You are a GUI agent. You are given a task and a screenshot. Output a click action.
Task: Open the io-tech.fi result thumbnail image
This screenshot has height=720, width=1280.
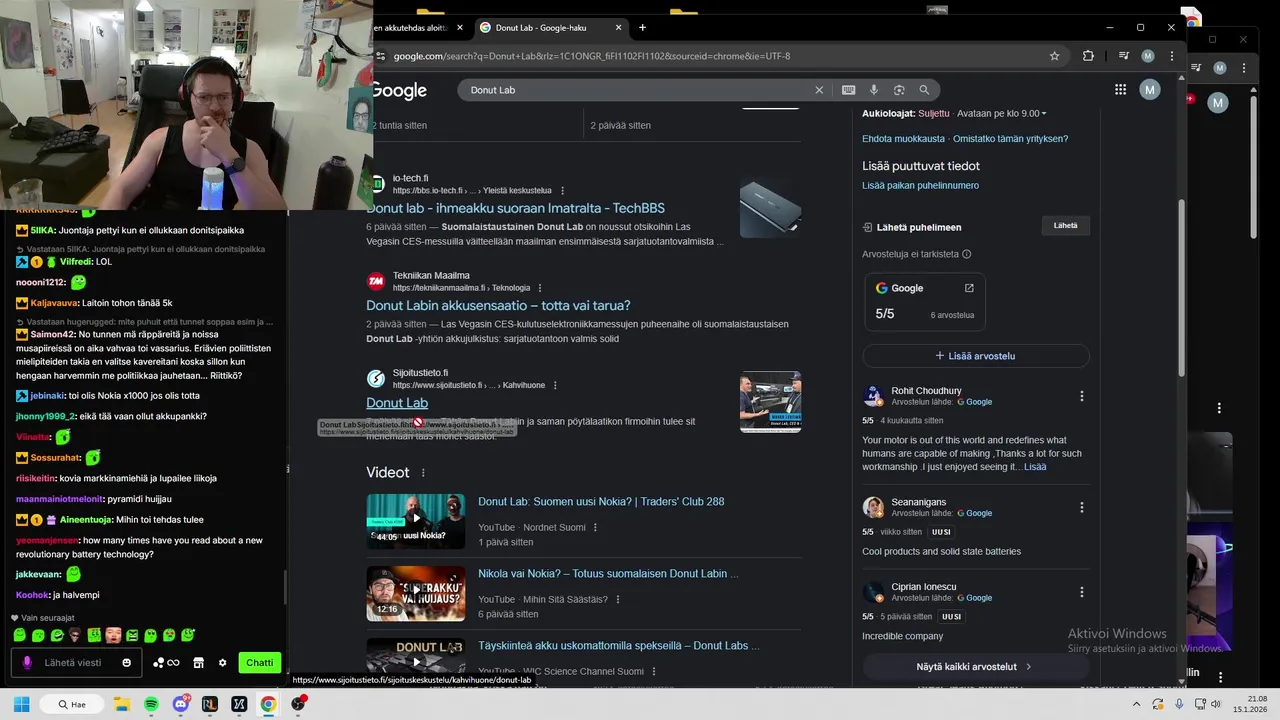click(x=770, y=208)
